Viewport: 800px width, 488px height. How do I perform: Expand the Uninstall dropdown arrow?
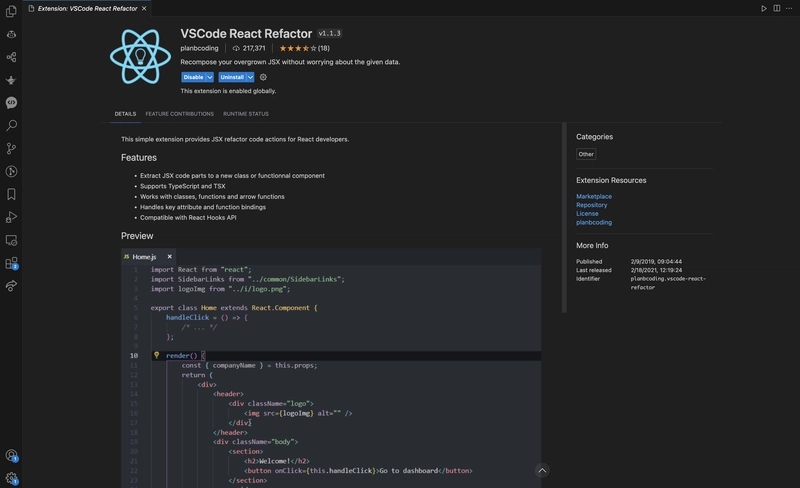coord(250,77)
